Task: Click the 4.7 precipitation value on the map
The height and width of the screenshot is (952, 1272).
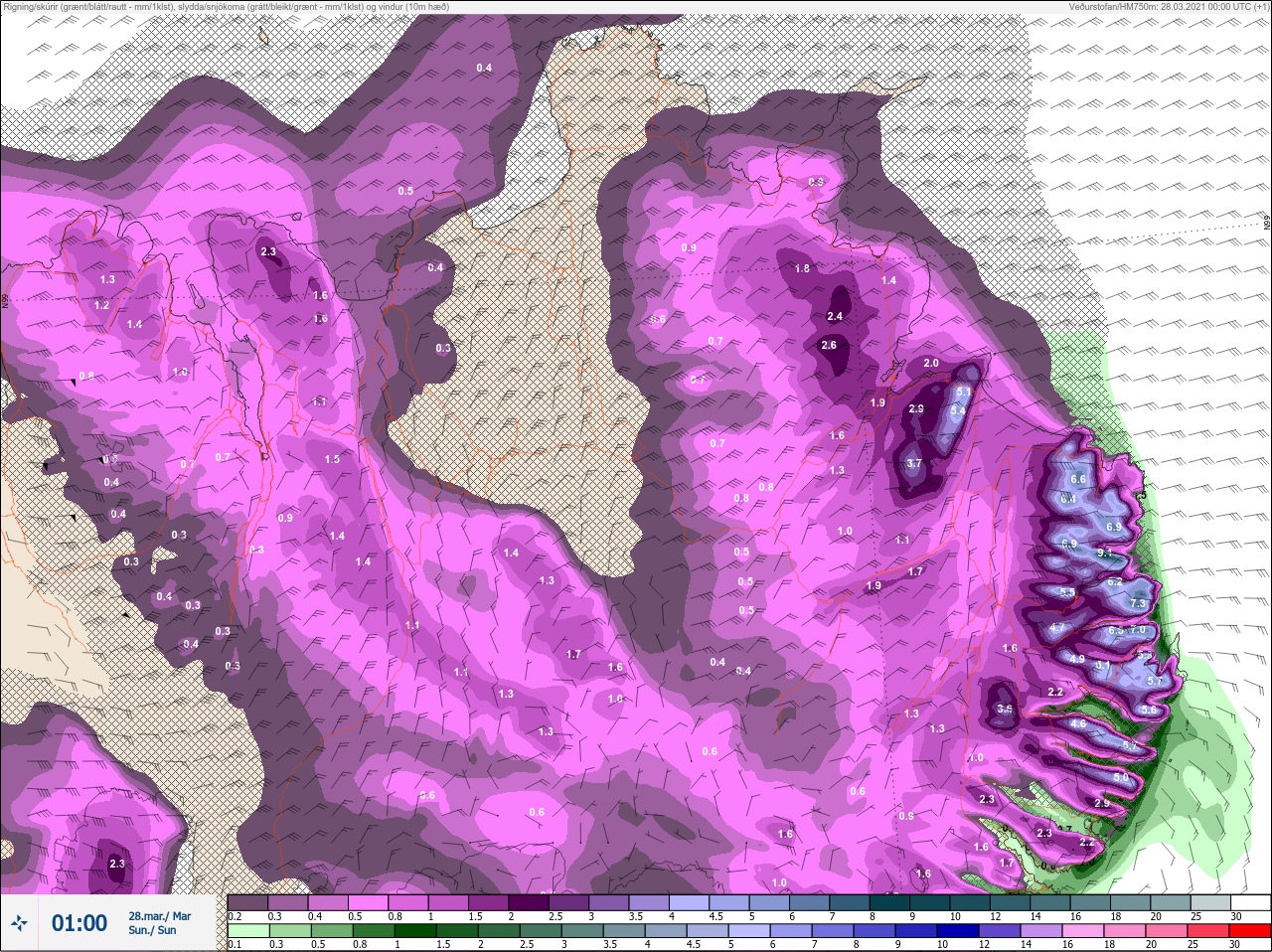Action: click(1057, 628)
